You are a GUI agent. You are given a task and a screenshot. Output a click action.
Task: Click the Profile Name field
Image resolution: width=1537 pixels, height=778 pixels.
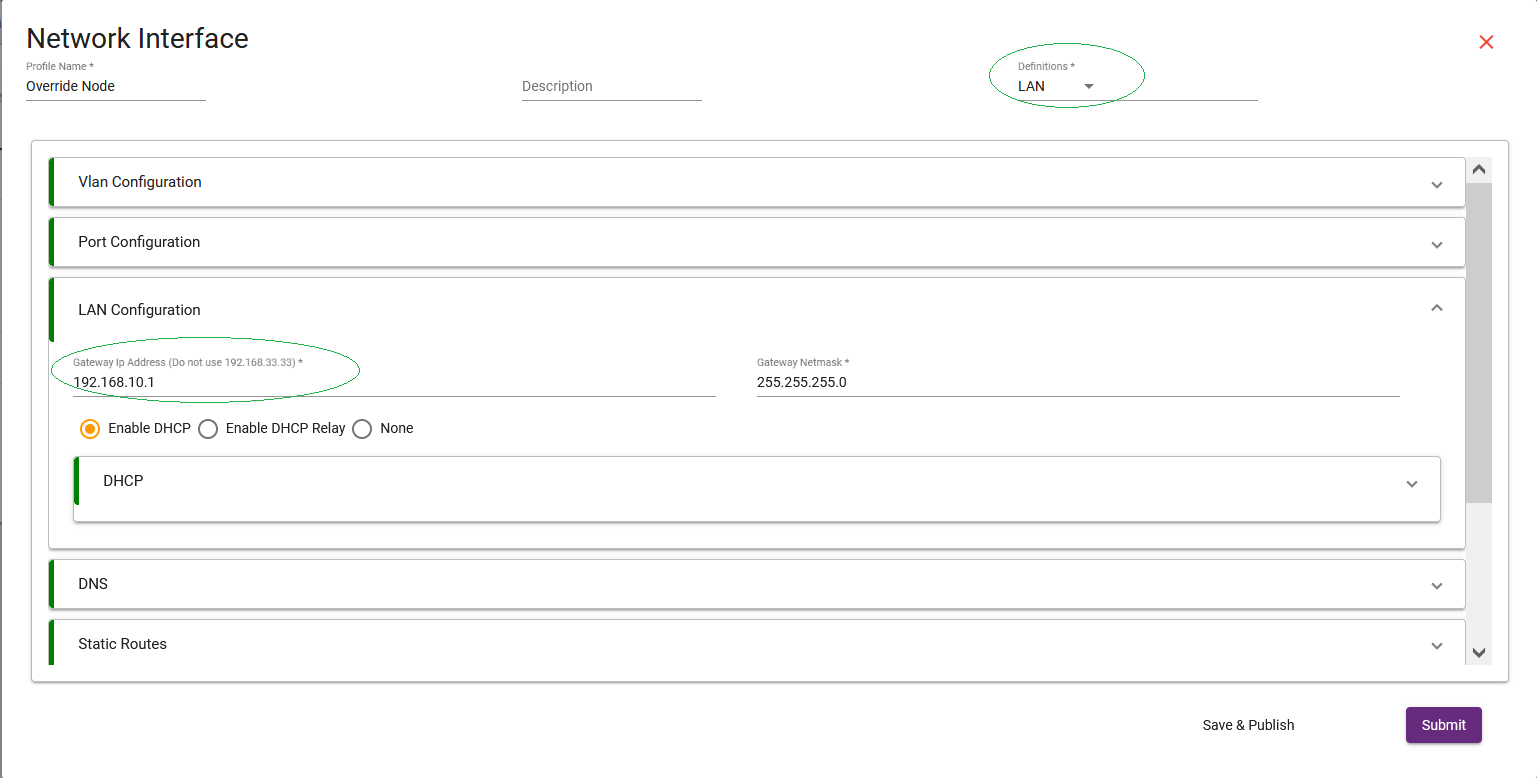[116, 86]
